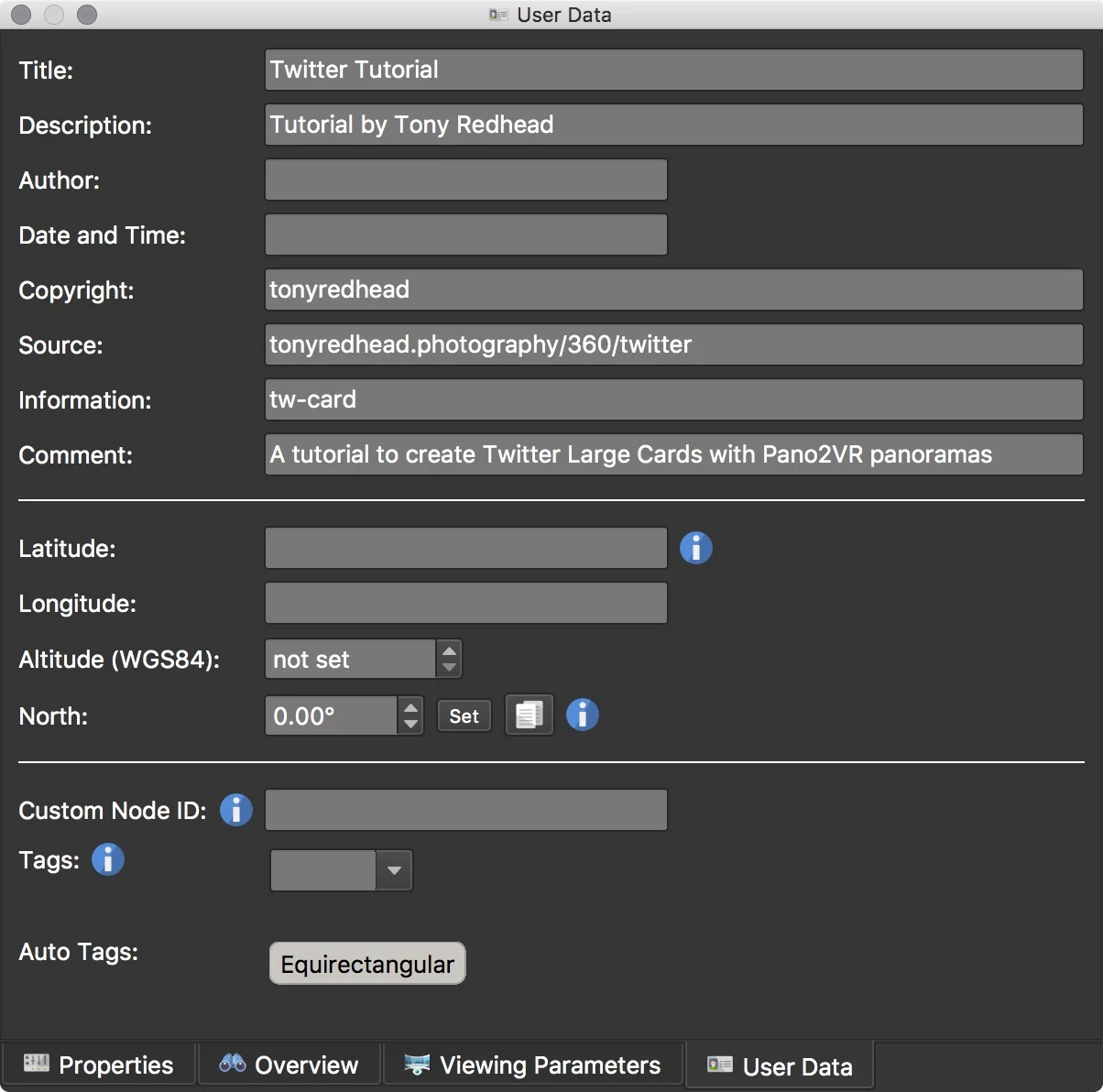
Task: Click the North value '0.00°' field
Action: (x=332, y=715)
